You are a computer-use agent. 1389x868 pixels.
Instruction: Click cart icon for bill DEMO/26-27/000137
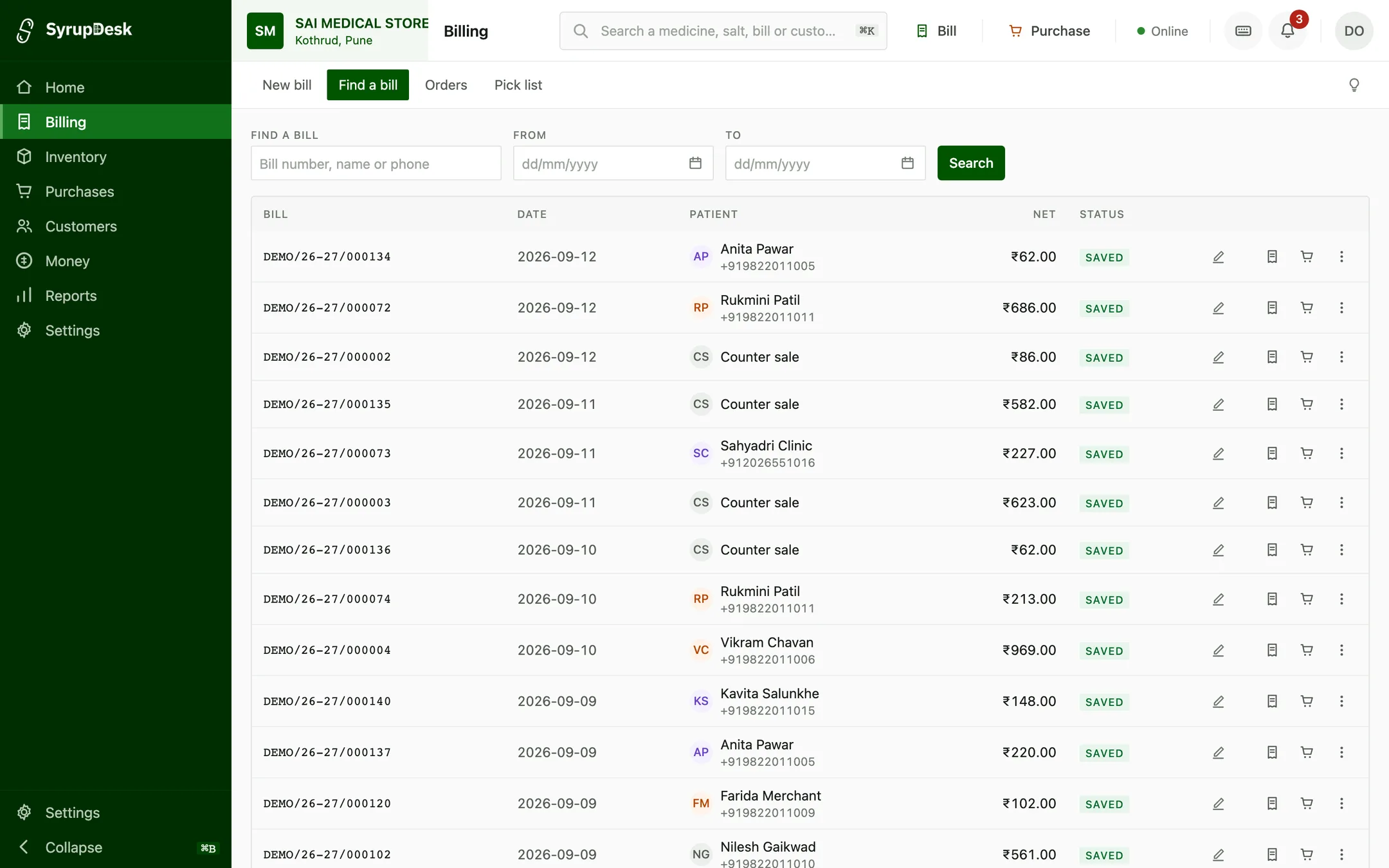[1307, 752]
